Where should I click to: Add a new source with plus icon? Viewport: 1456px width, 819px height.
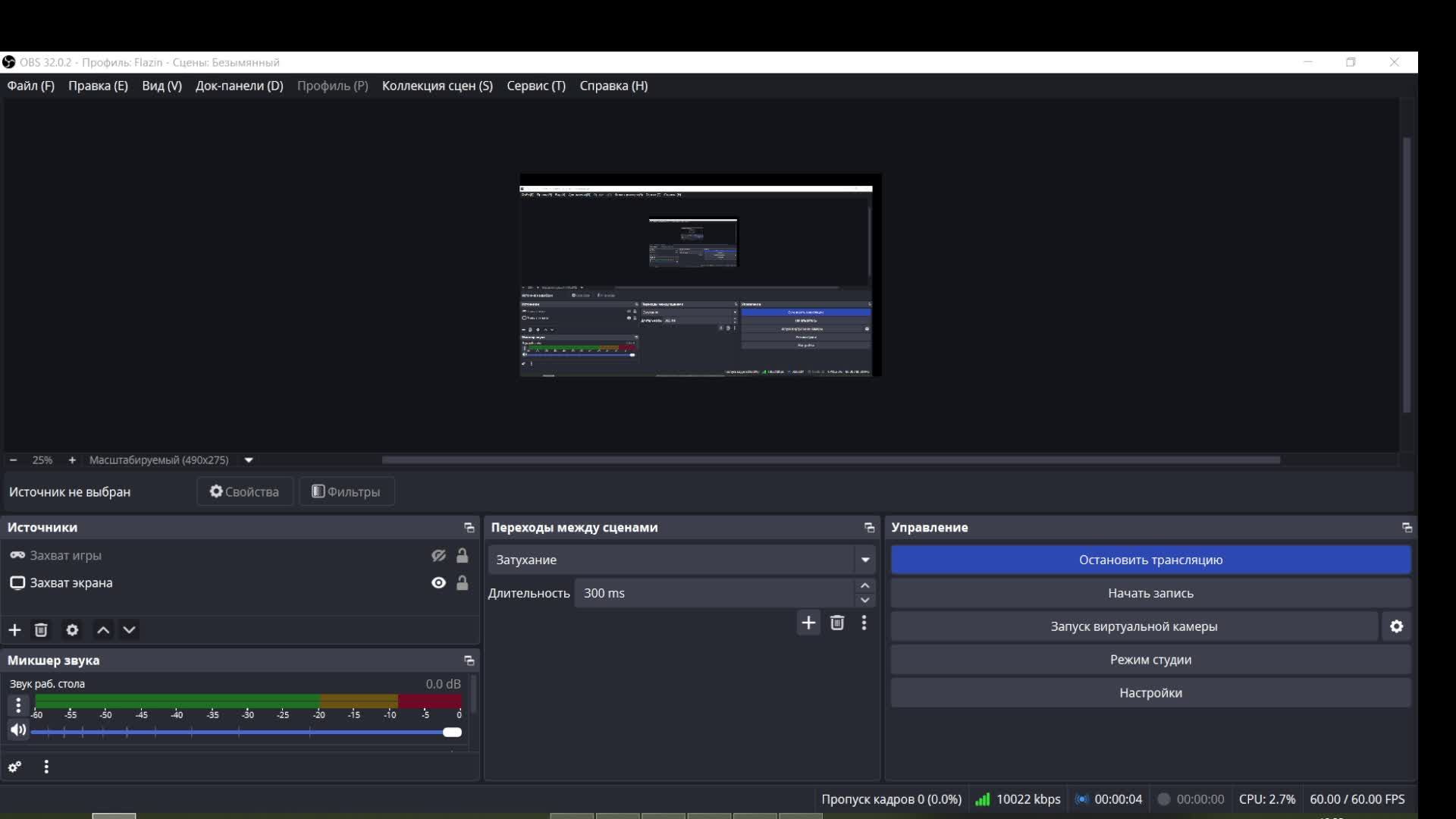click(14, 630)
